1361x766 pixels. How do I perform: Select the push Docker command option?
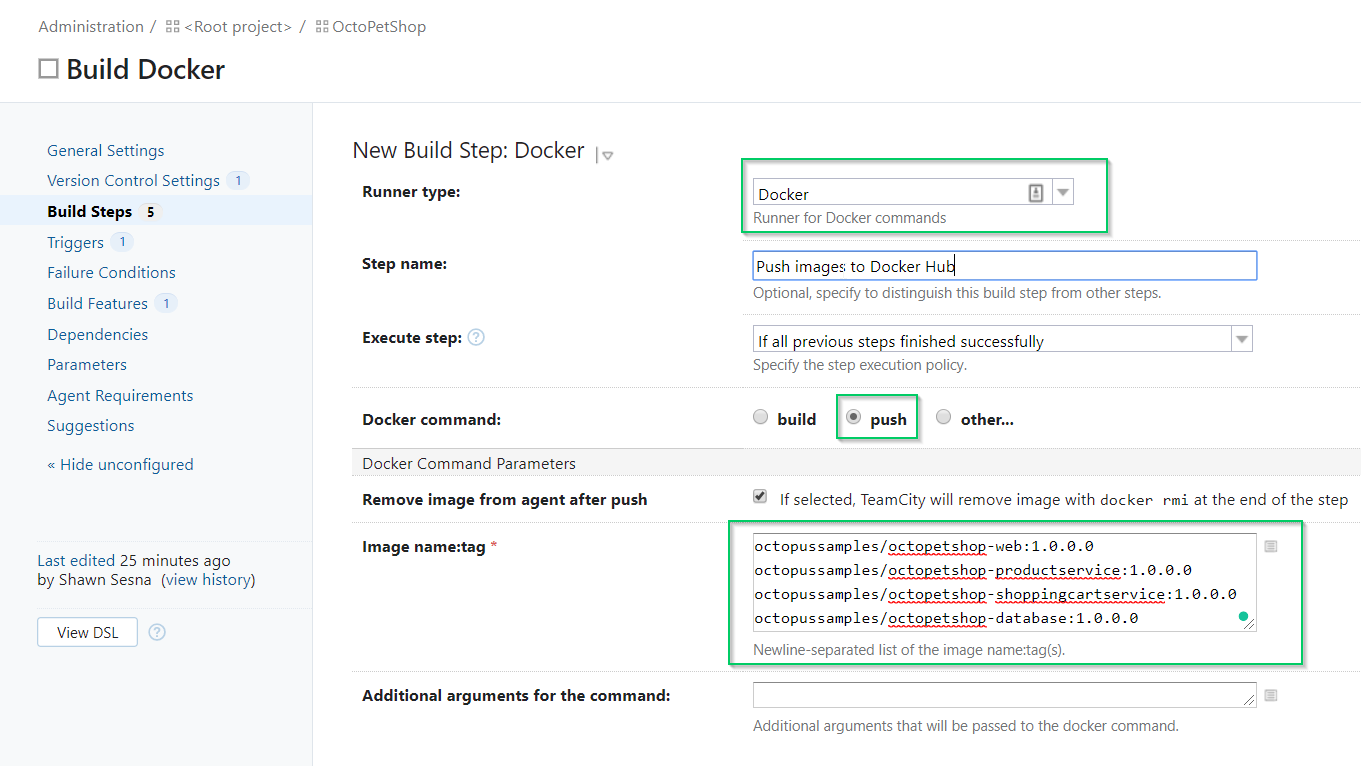coord(854,418)
